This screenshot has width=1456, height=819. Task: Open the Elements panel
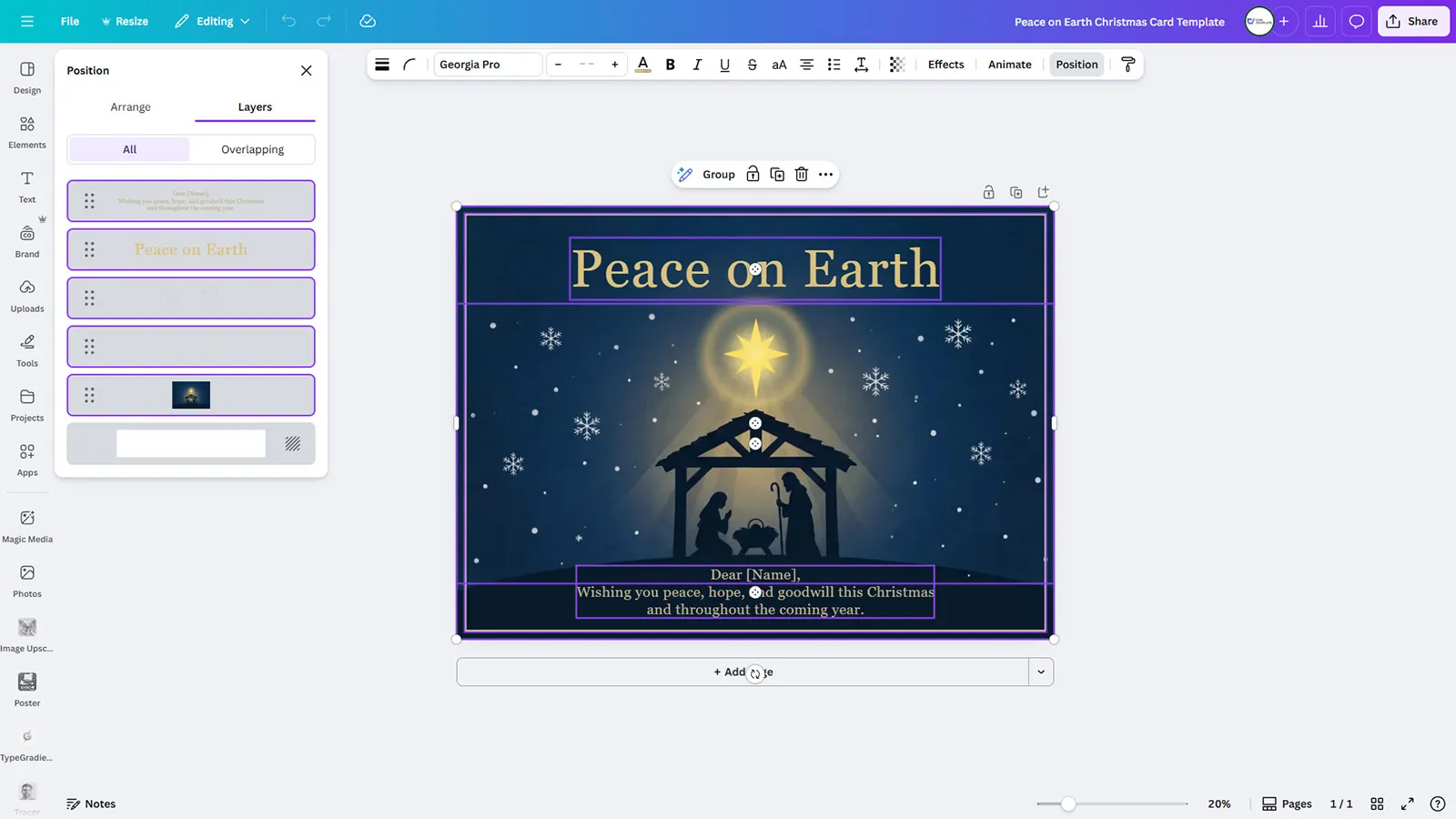(26, 130)
